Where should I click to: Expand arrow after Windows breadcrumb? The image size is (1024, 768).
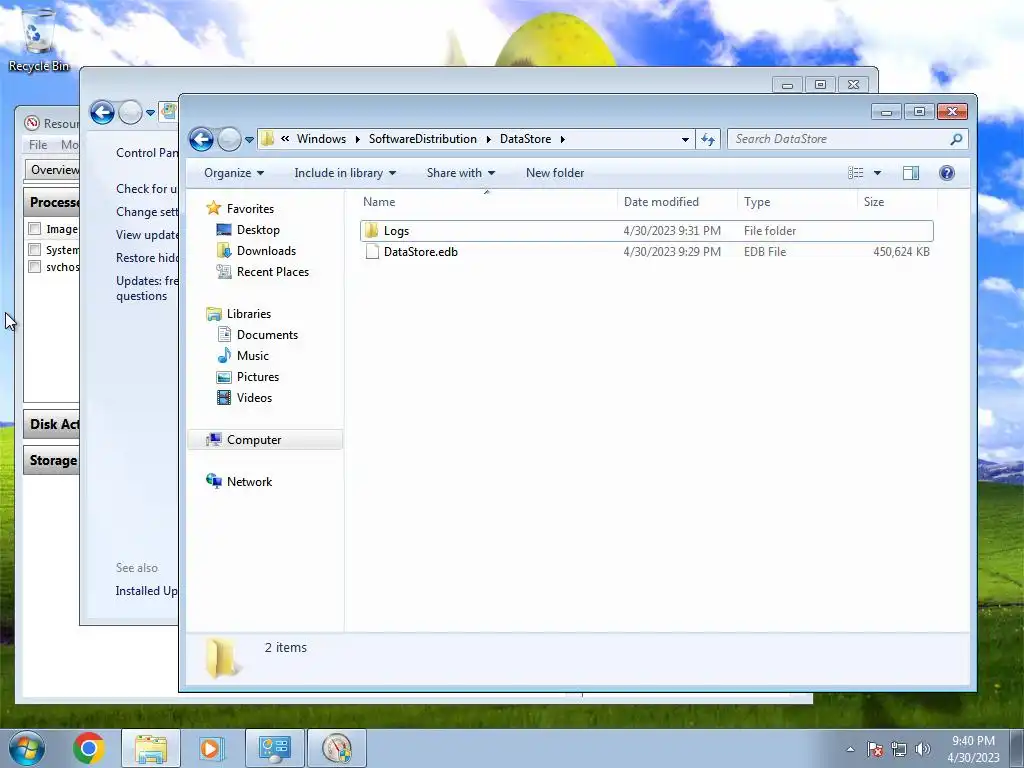[357, 139]
